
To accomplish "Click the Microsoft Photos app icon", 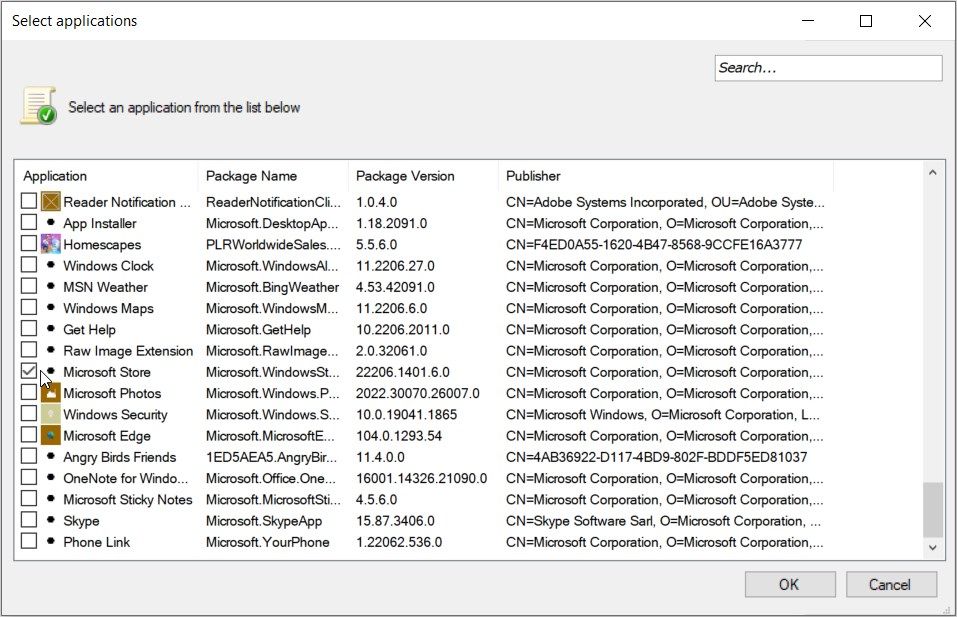I will coord(50,393).
